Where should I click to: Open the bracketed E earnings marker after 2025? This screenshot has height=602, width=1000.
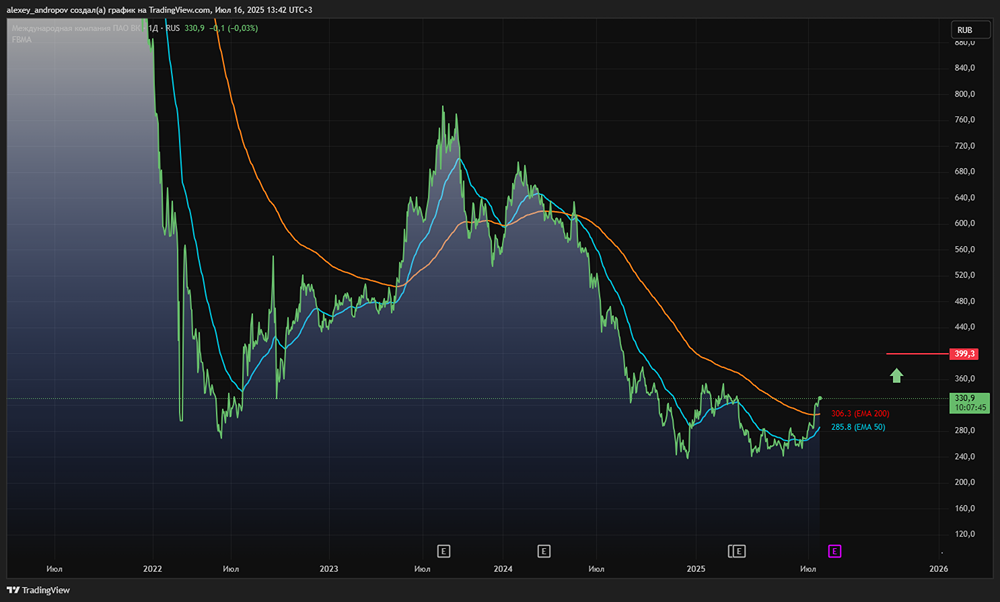pos(737,551)
